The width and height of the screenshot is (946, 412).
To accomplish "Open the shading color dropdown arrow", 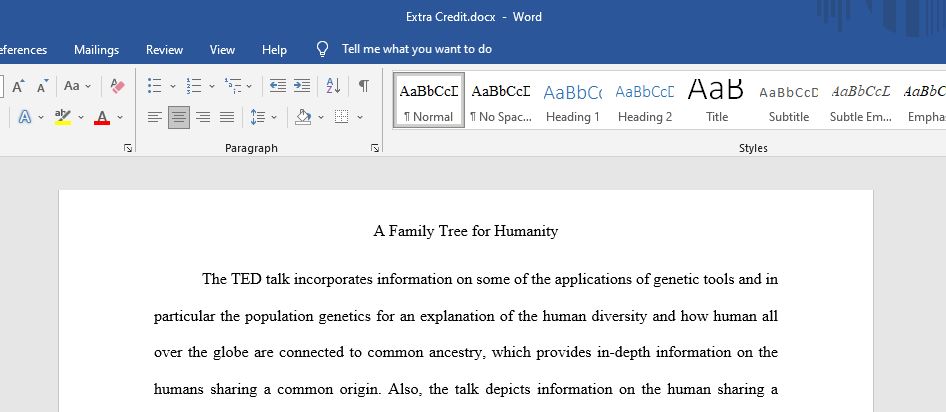I will coord(321,117).
